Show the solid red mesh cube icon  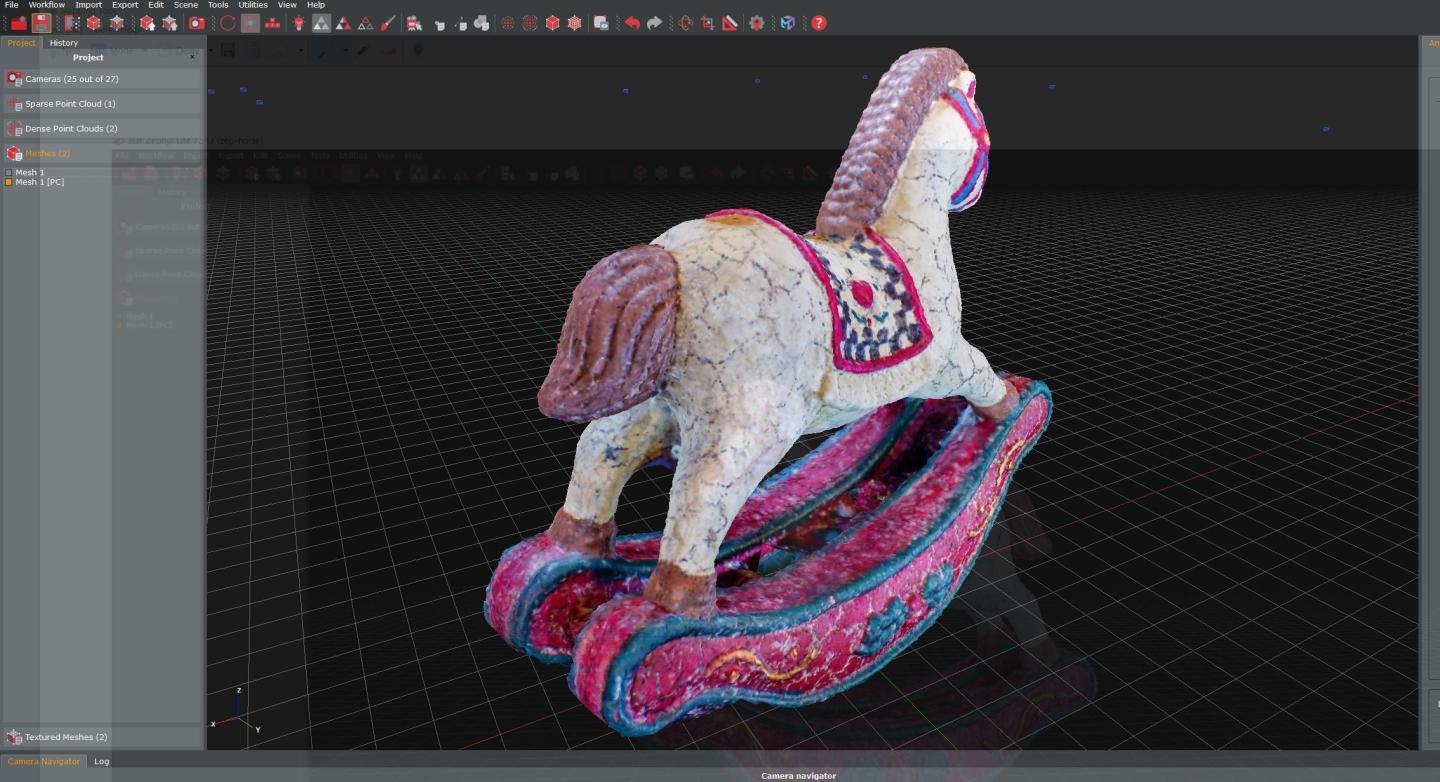[x=552, y=23]
